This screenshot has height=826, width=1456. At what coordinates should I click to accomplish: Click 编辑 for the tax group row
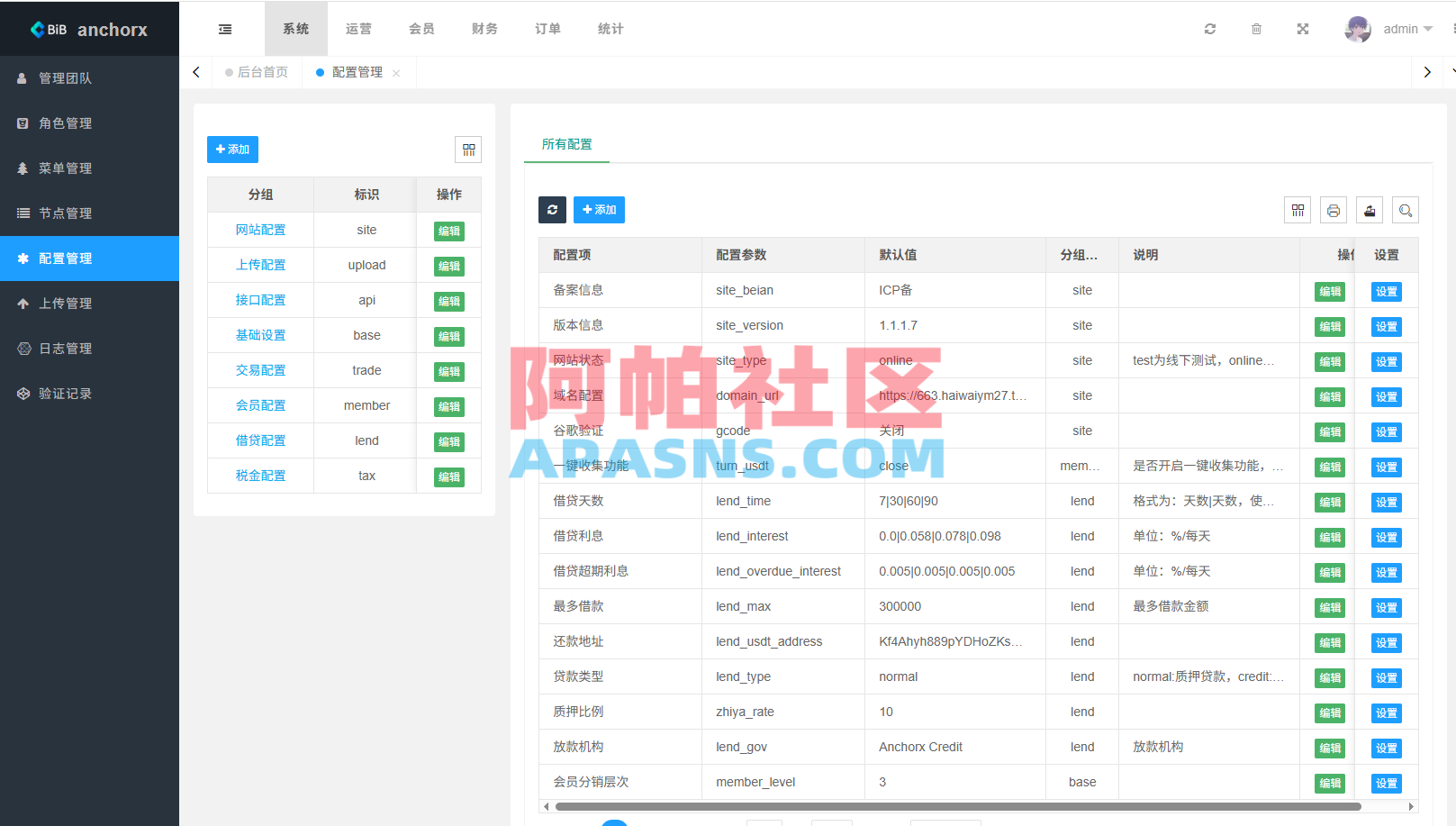click(449, 477)
